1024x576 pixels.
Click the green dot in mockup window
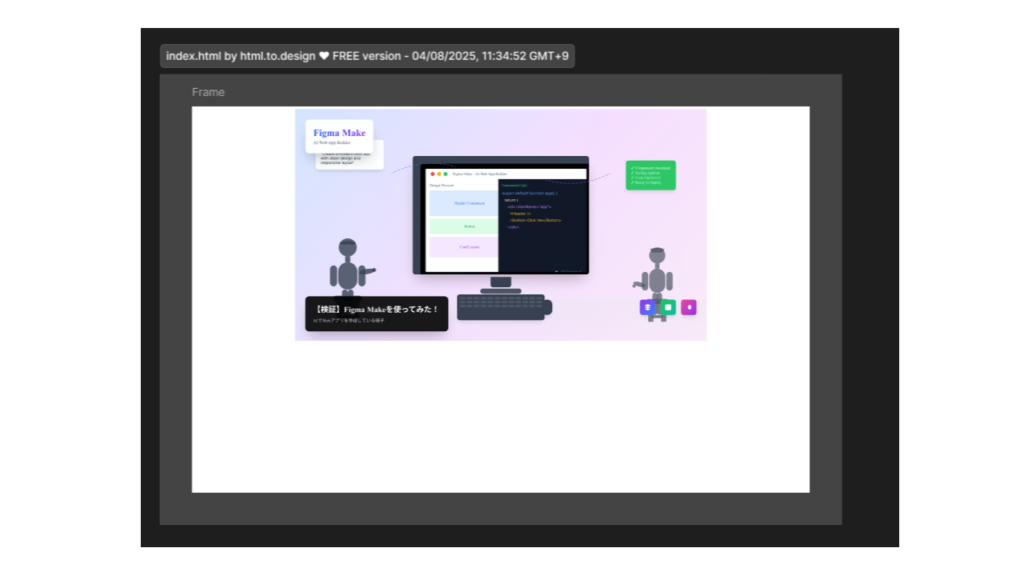(445, 174)
